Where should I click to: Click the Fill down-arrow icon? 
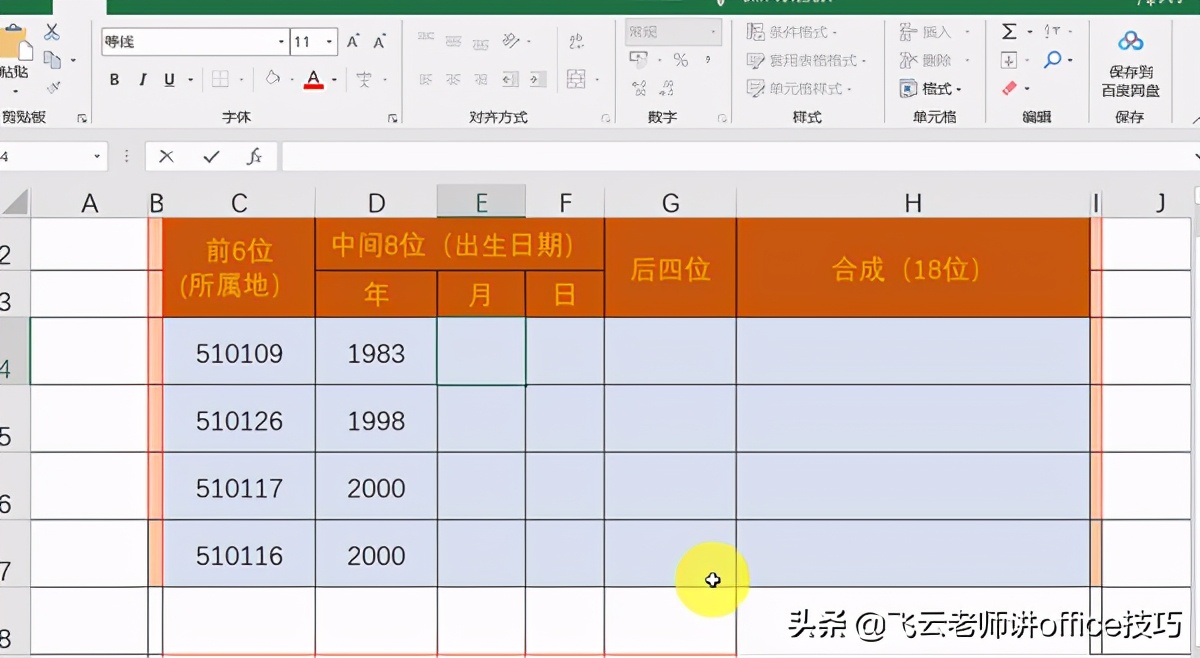[1009, 60]
